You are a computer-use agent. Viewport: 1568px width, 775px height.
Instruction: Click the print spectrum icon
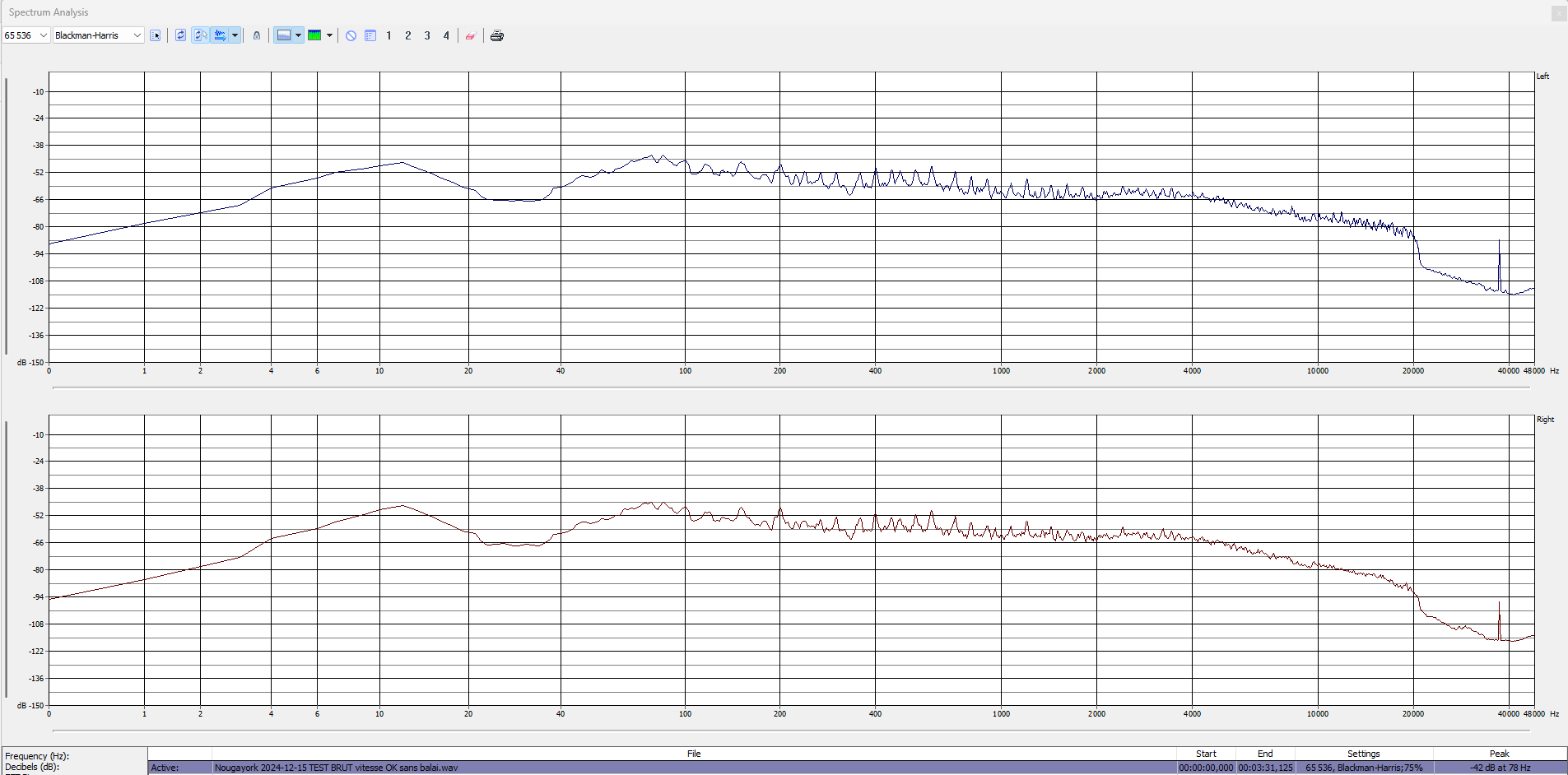(x=497, y=35)
